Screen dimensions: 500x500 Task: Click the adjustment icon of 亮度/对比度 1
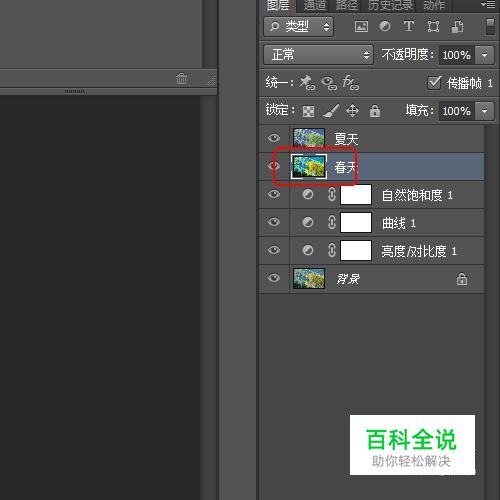[308, 250]
